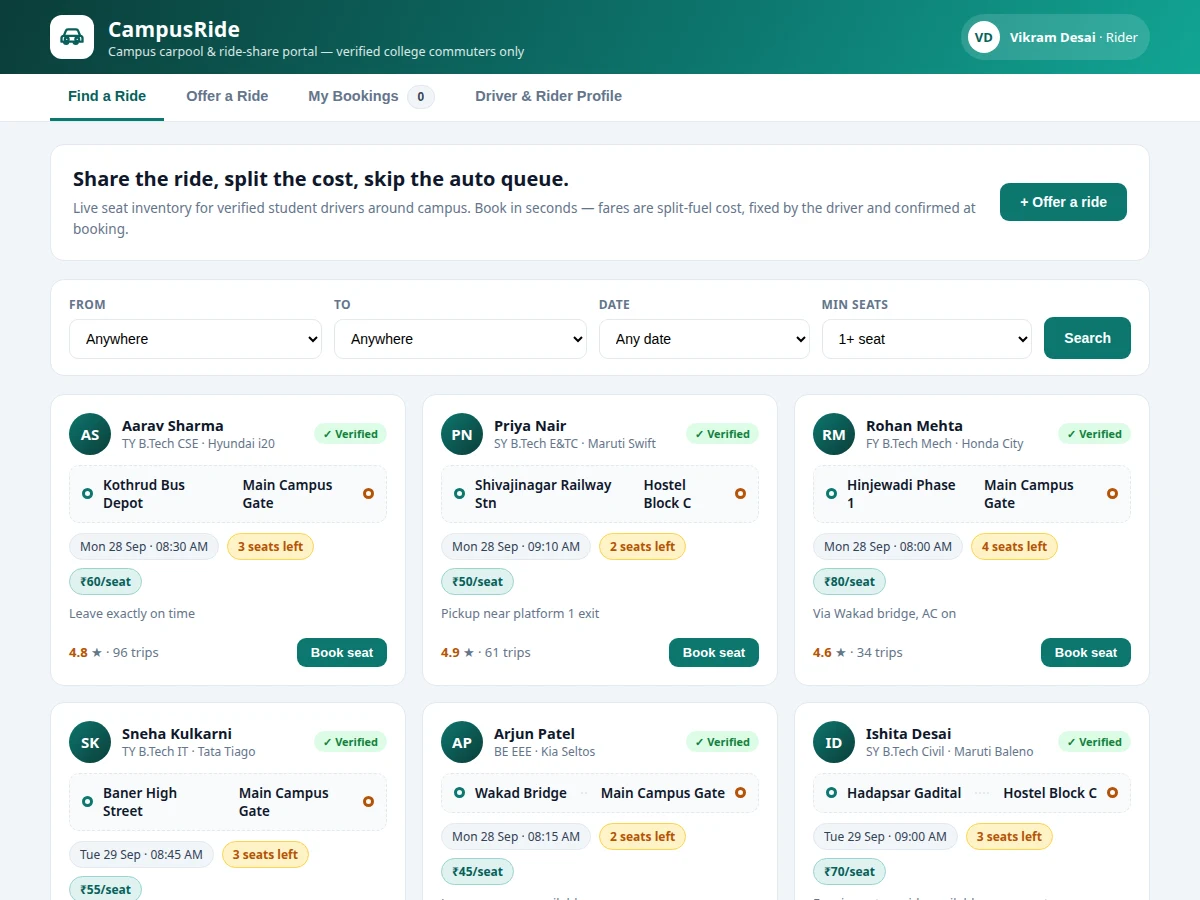The width and height of the screenshot is (1200, 900).
Task: Click note 'Leave exactly on time'
Action: tap(132, 614)
